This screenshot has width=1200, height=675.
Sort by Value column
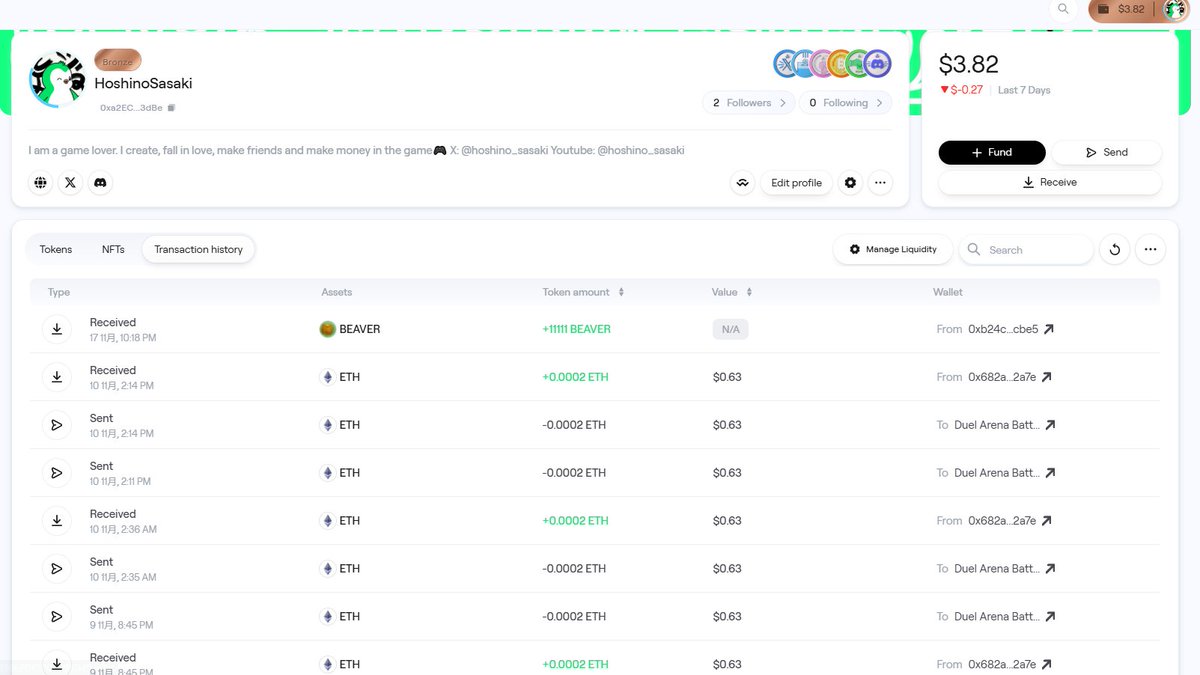pos(749,292)
